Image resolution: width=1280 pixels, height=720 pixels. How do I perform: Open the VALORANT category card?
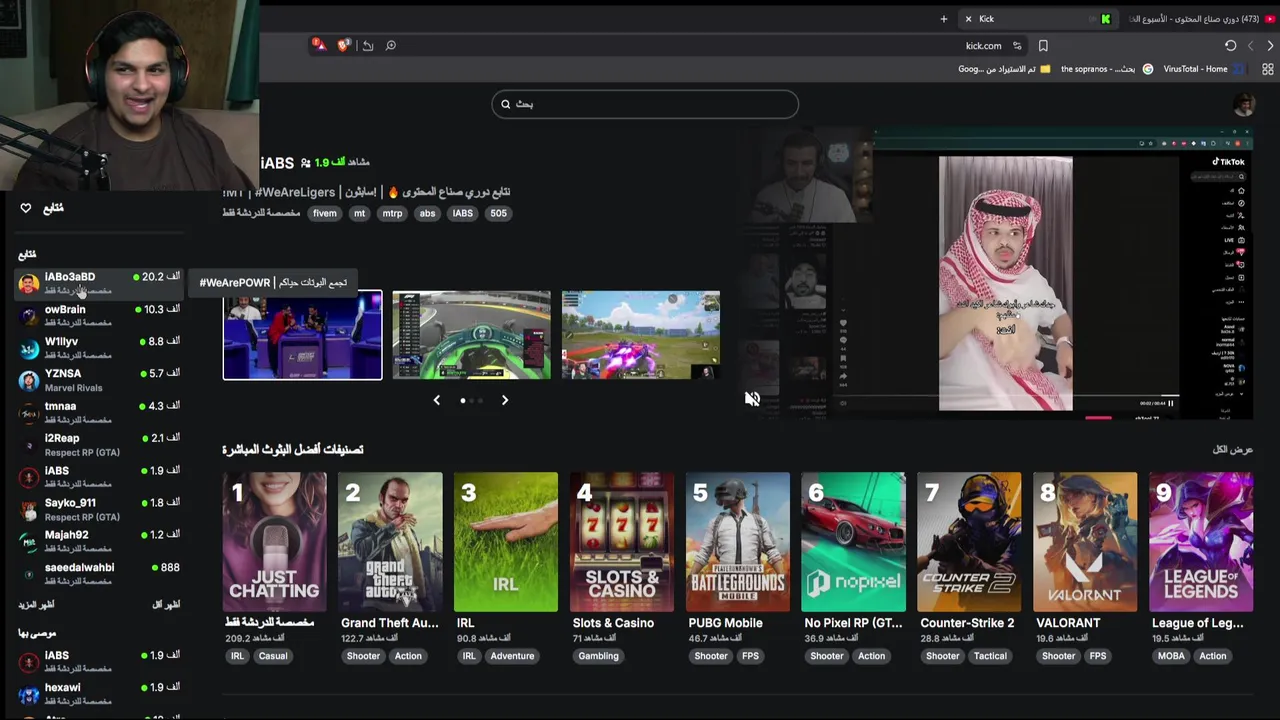[1085, 542]
